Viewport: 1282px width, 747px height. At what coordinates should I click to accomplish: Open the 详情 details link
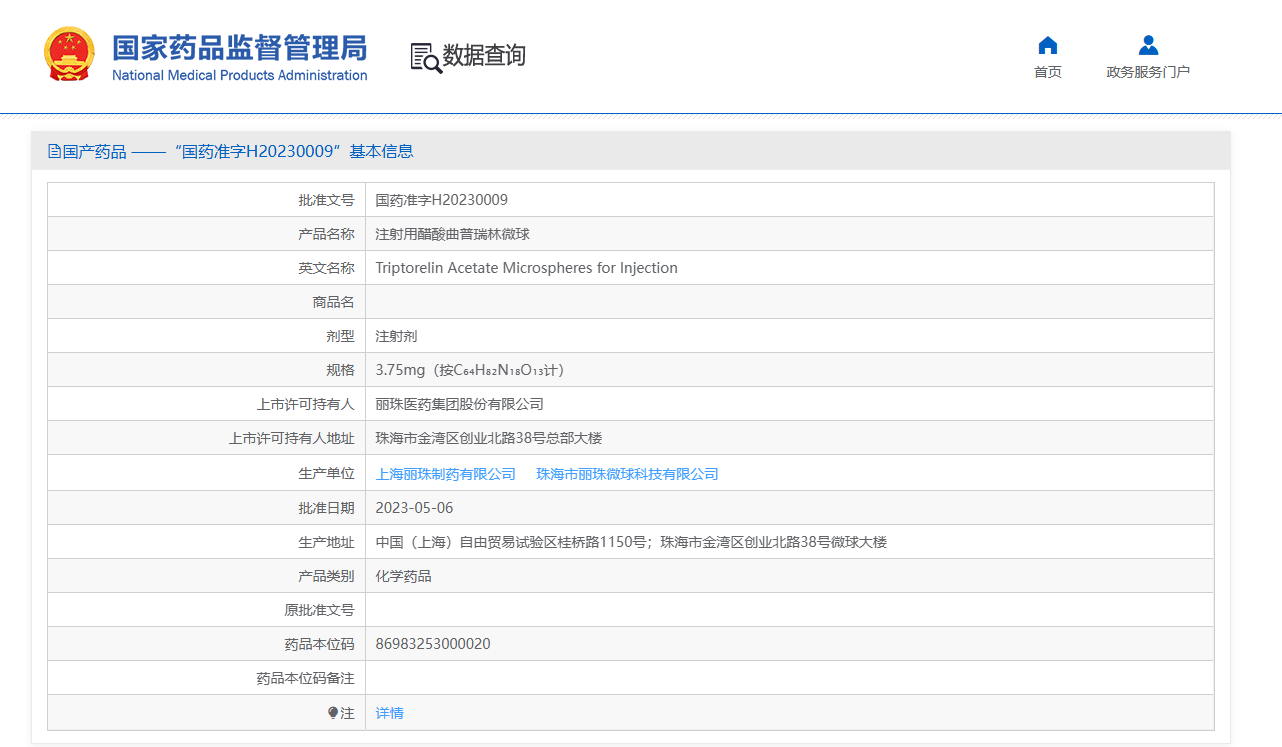(390, 713)
